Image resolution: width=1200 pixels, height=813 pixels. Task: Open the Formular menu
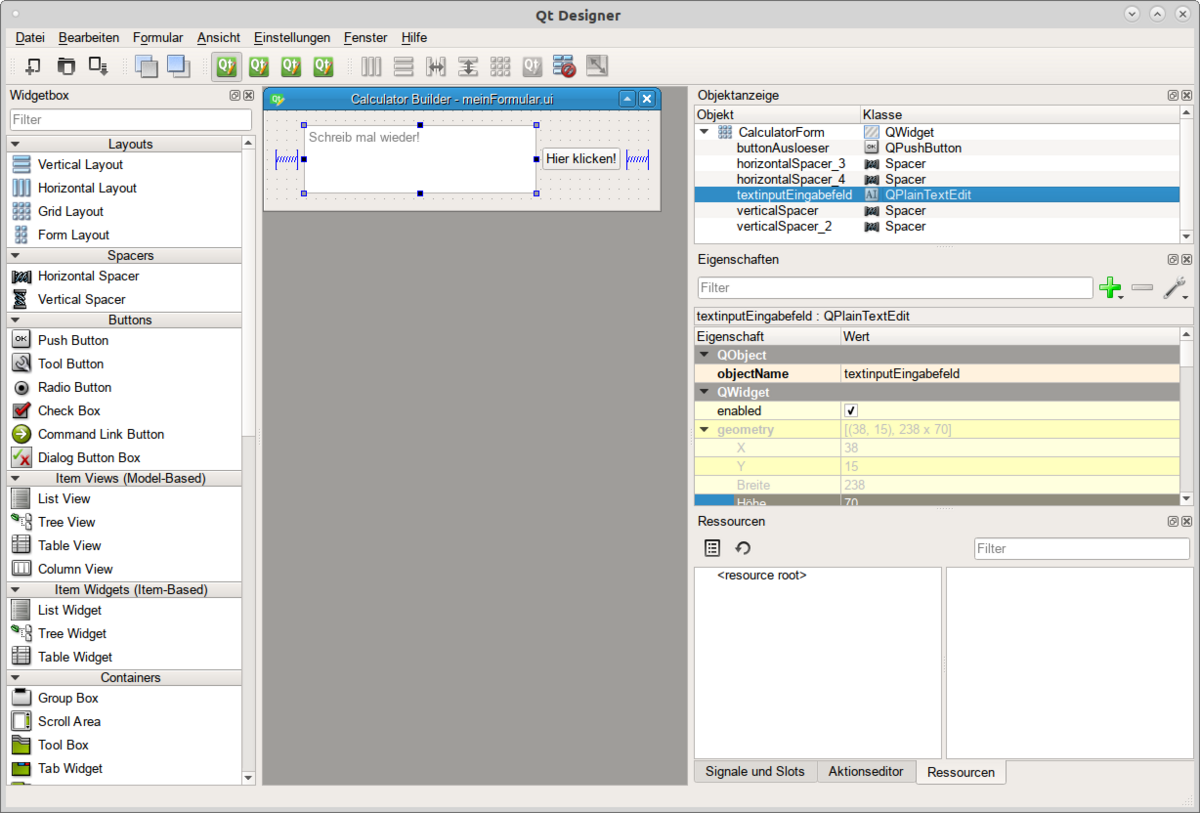pyautogui.click(x=158, y=37)
